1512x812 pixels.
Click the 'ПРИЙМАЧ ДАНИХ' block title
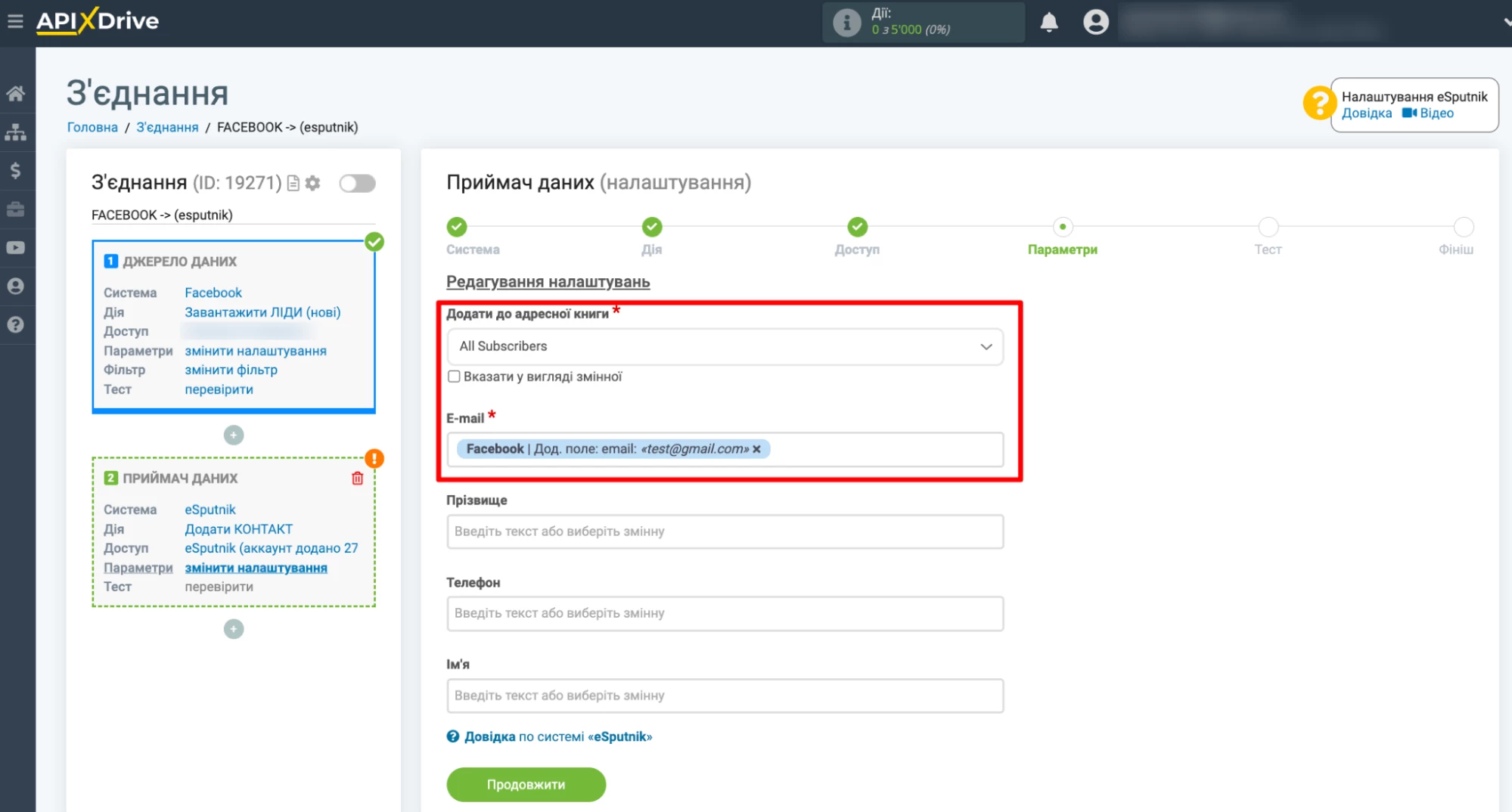pyautogui.click(x=180, y=479)
